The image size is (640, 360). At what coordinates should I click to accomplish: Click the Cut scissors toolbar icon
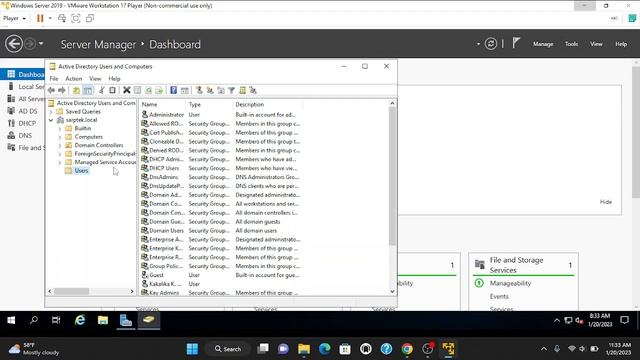pos(102,90)
